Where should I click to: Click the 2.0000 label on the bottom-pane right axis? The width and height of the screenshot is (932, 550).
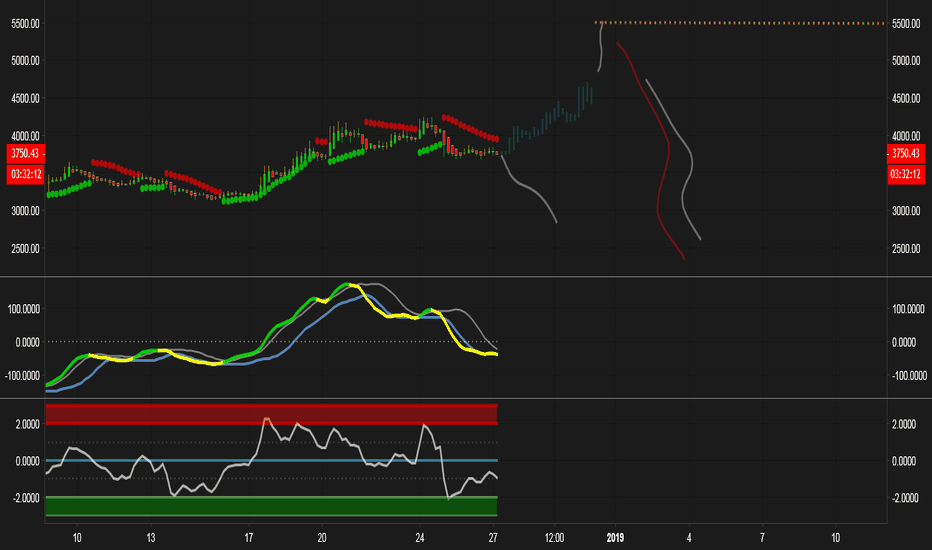(903, 425)
